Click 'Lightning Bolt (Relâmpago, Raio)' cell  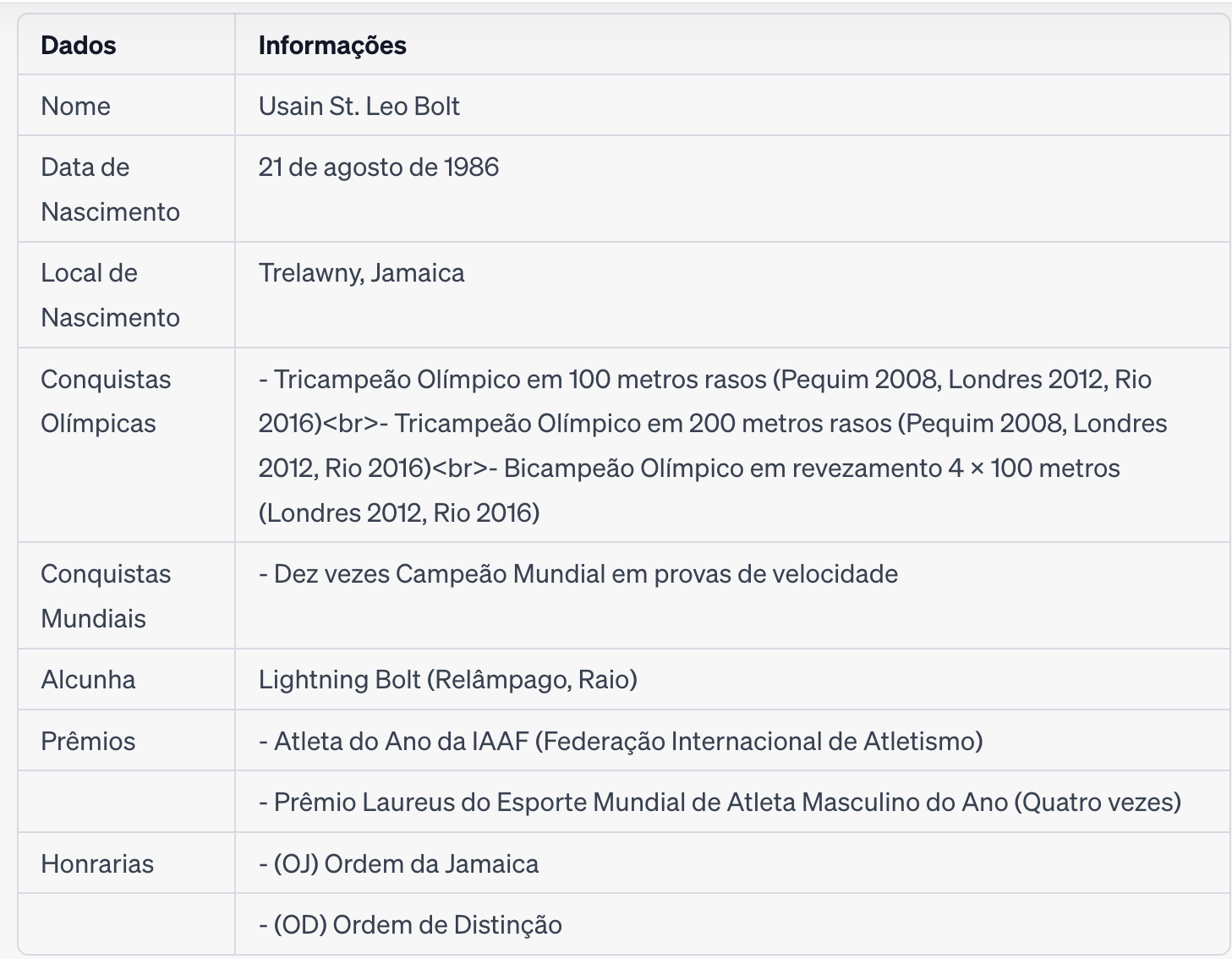448,680
